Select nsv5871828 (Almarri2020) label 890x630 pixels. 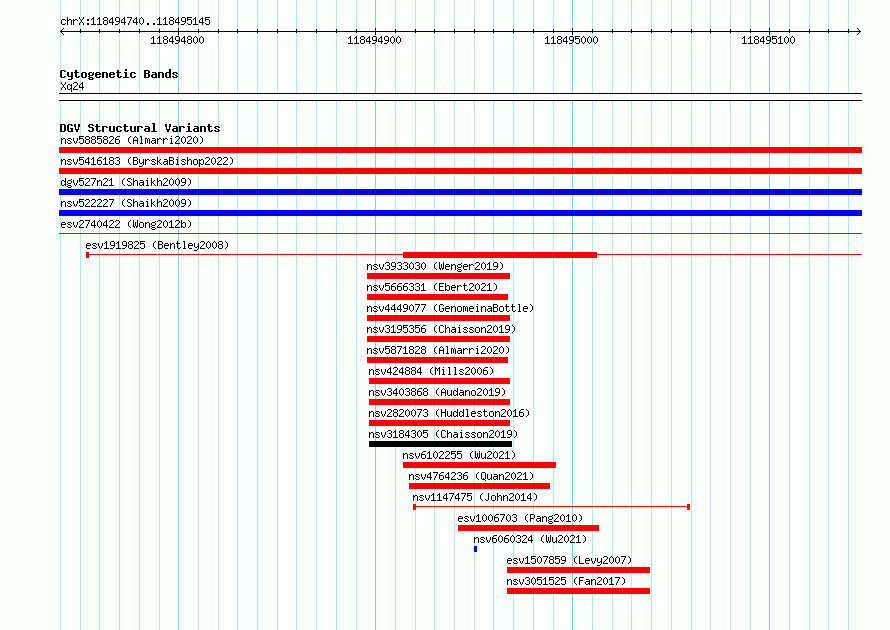(438, 350)
